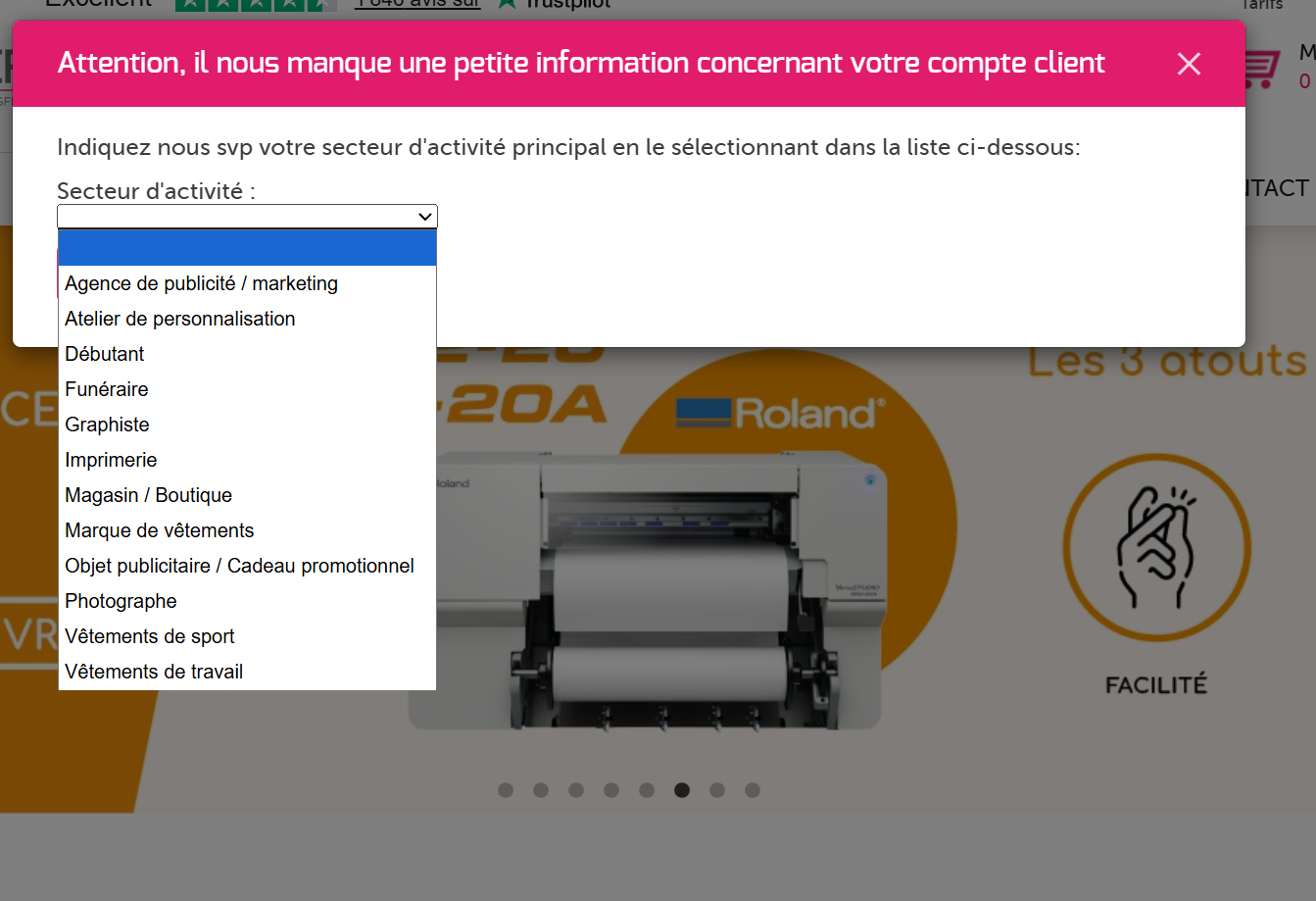Pick Débutant from the sector list
1316x901 pixels.
tap(105, 354)
